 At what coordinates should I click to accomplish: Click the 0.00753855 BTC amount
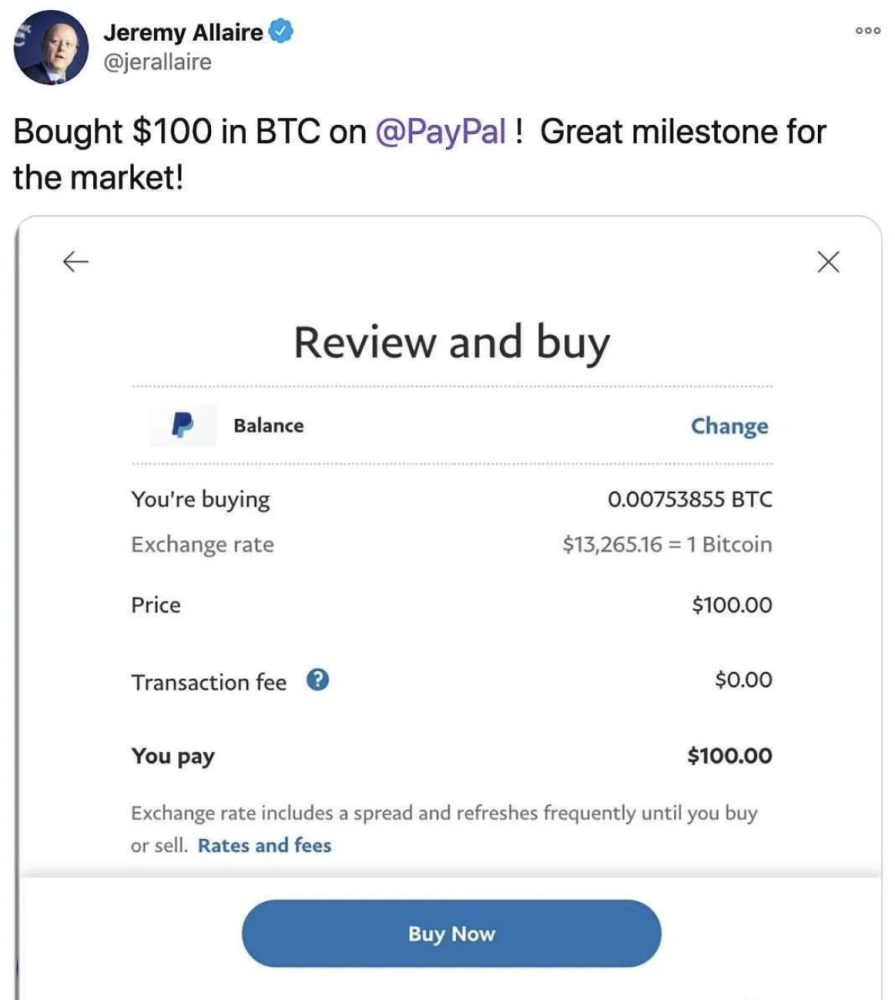click(689, 499)
